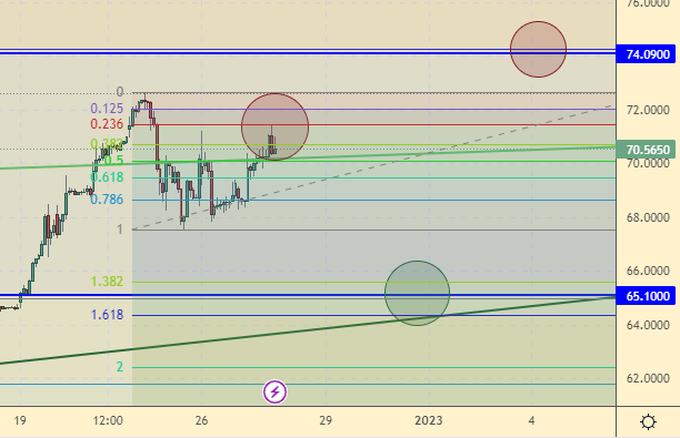Select the 0.786 Fibonacci level label
This screenshot has height=438, width=680.
[106, 199]
